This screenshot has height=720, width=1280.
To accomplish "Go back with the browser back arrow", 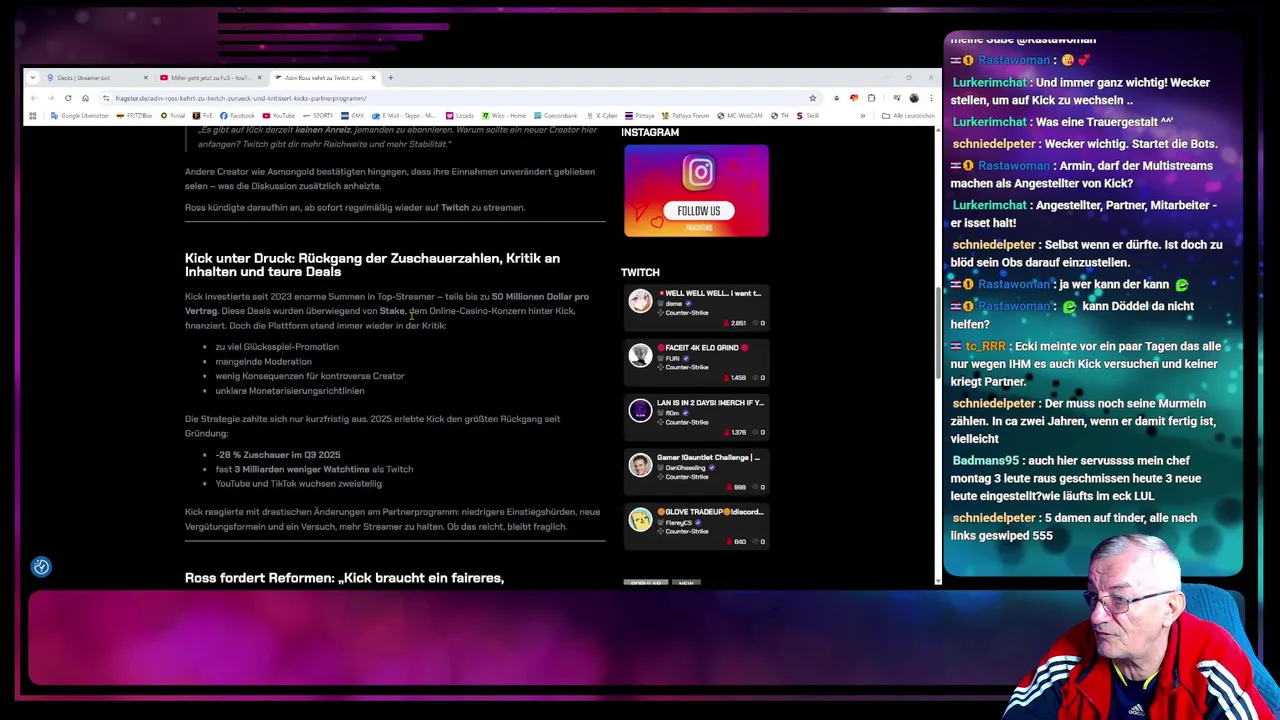I will click(33, 98).
